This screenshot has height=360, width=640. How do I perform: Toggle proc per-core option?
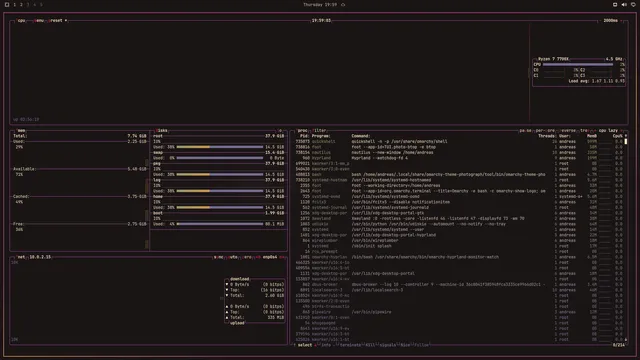(545, 131)
